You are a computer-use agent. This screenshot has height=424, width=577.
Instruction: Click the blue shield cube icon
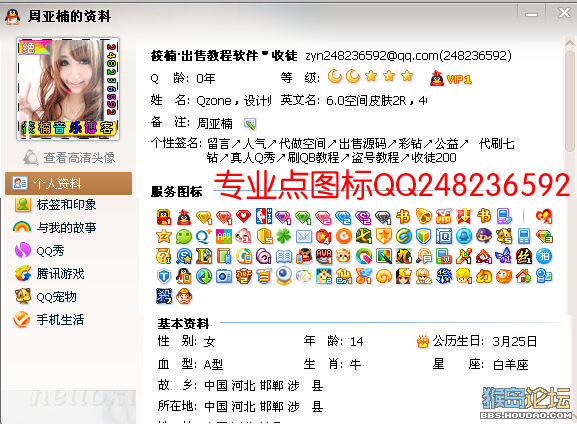pos(424,237)
